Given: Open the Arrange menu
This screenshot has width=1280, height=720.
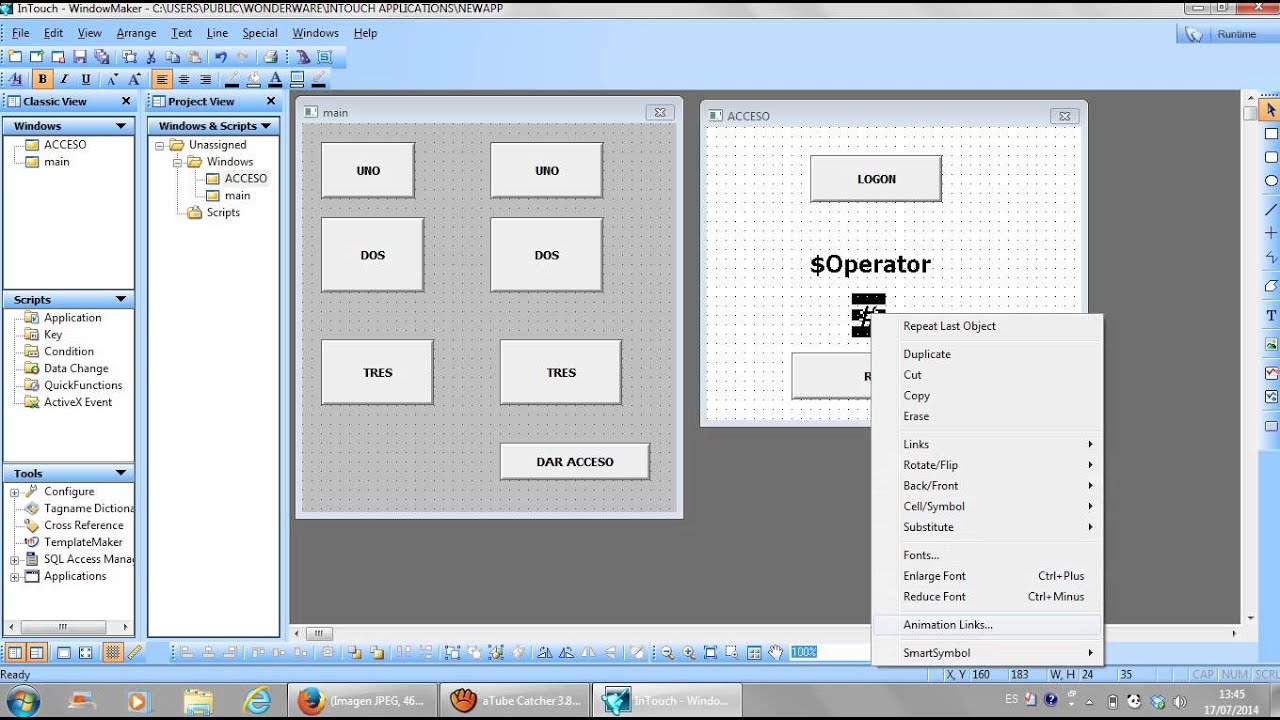Looking at the screenshot, I should 136,33.
